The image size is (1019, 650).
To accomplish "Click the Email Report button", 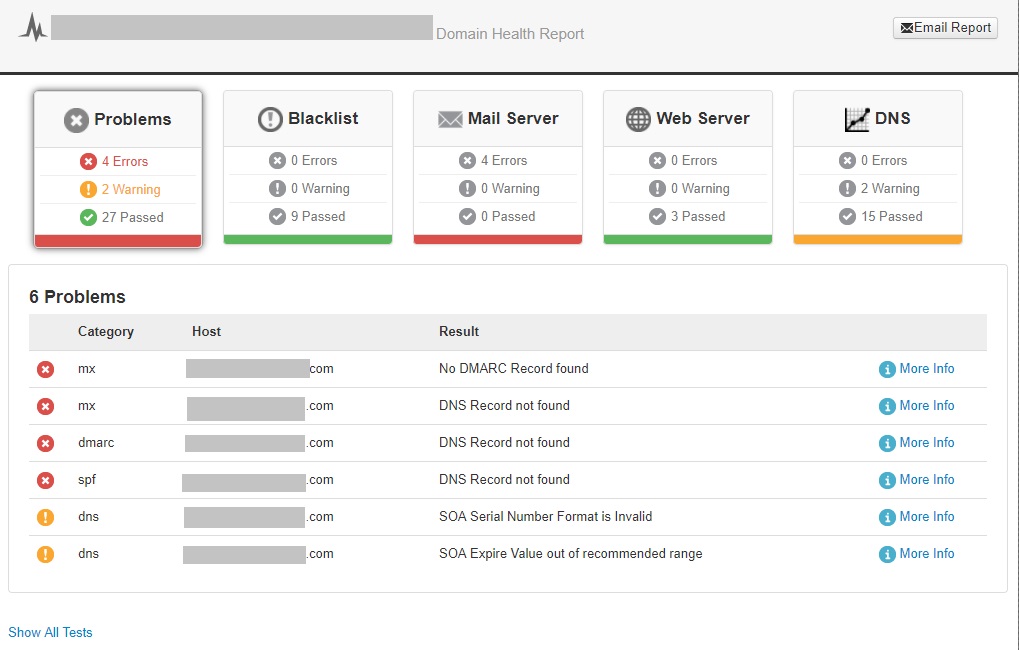I will point(945,28).
